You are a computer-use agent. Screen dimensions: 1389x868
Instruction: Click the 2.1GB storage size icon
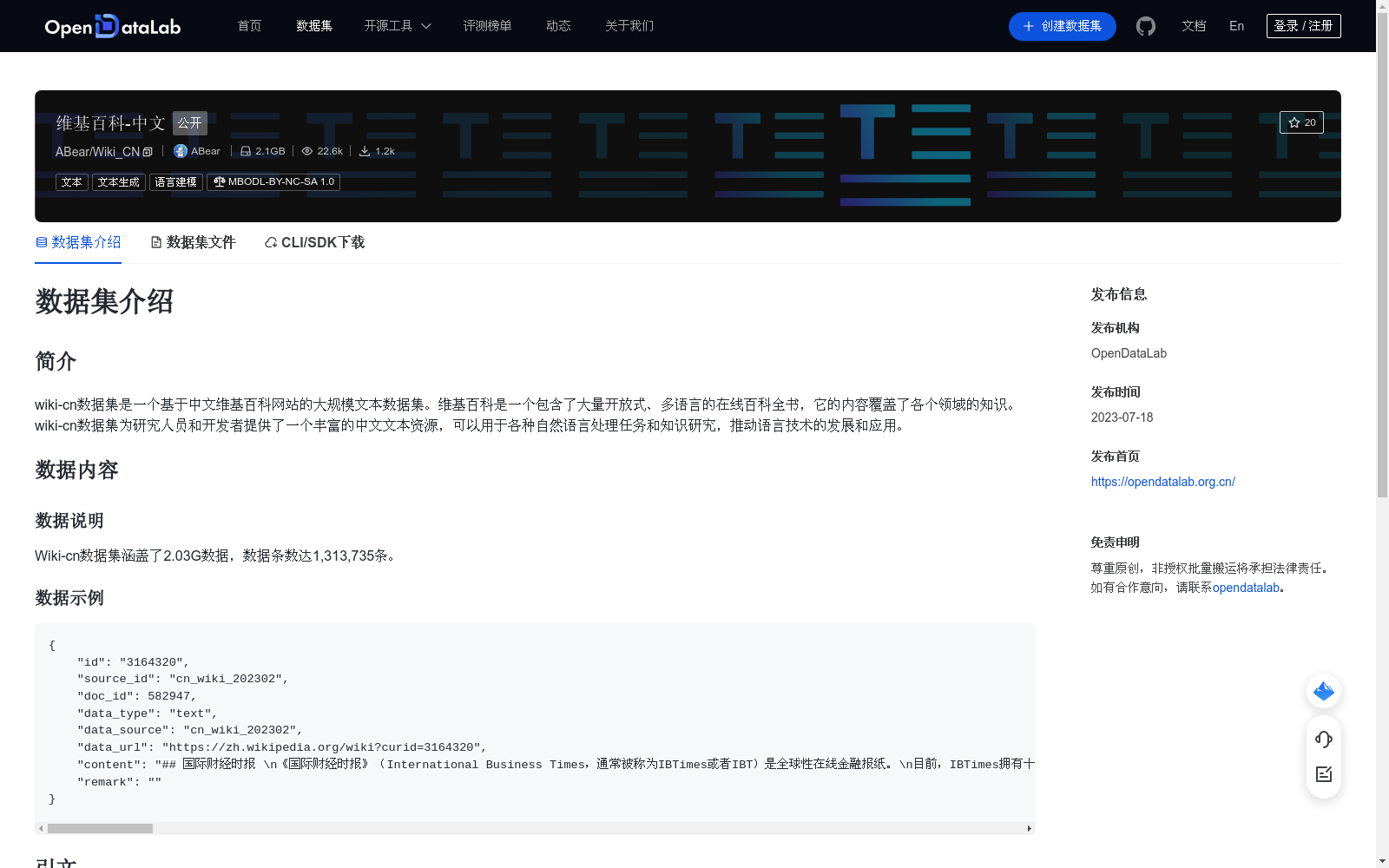coord(246,151)
